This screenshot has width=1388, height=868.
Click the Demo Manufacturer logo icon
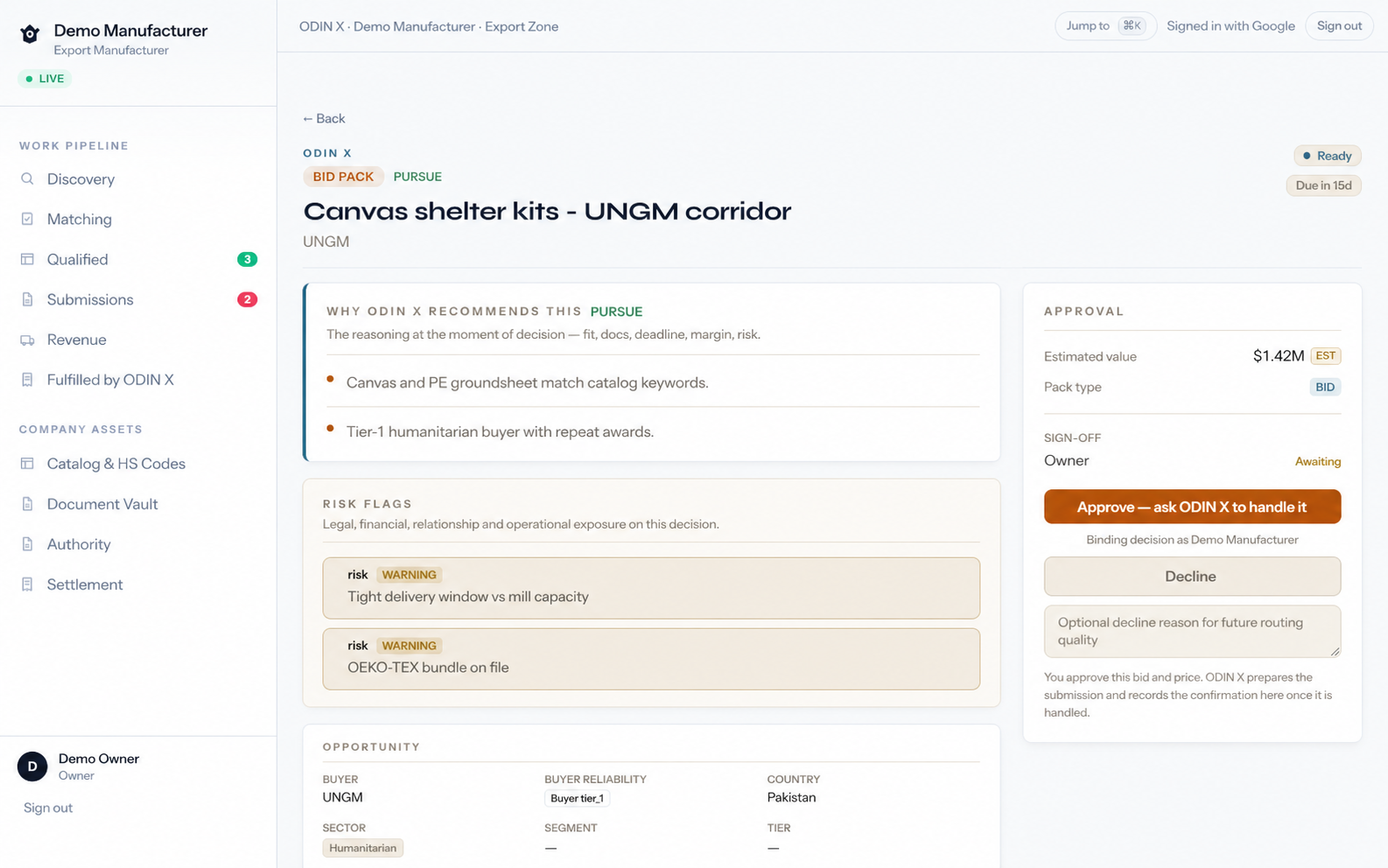pyautogui.click(x=30, y=34)
